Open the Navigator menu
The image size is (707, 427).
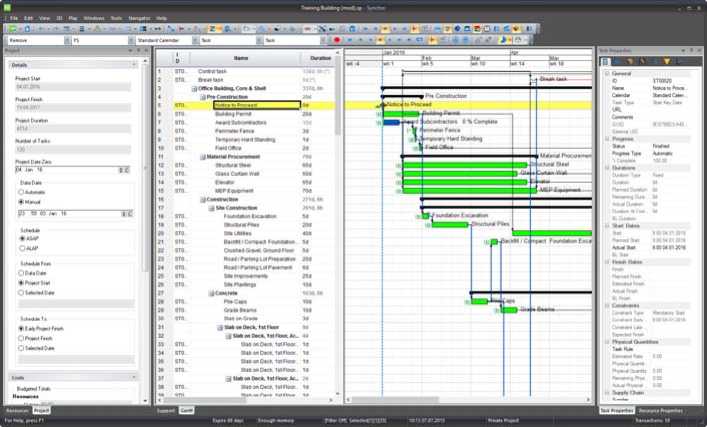(x=141, y=18)
